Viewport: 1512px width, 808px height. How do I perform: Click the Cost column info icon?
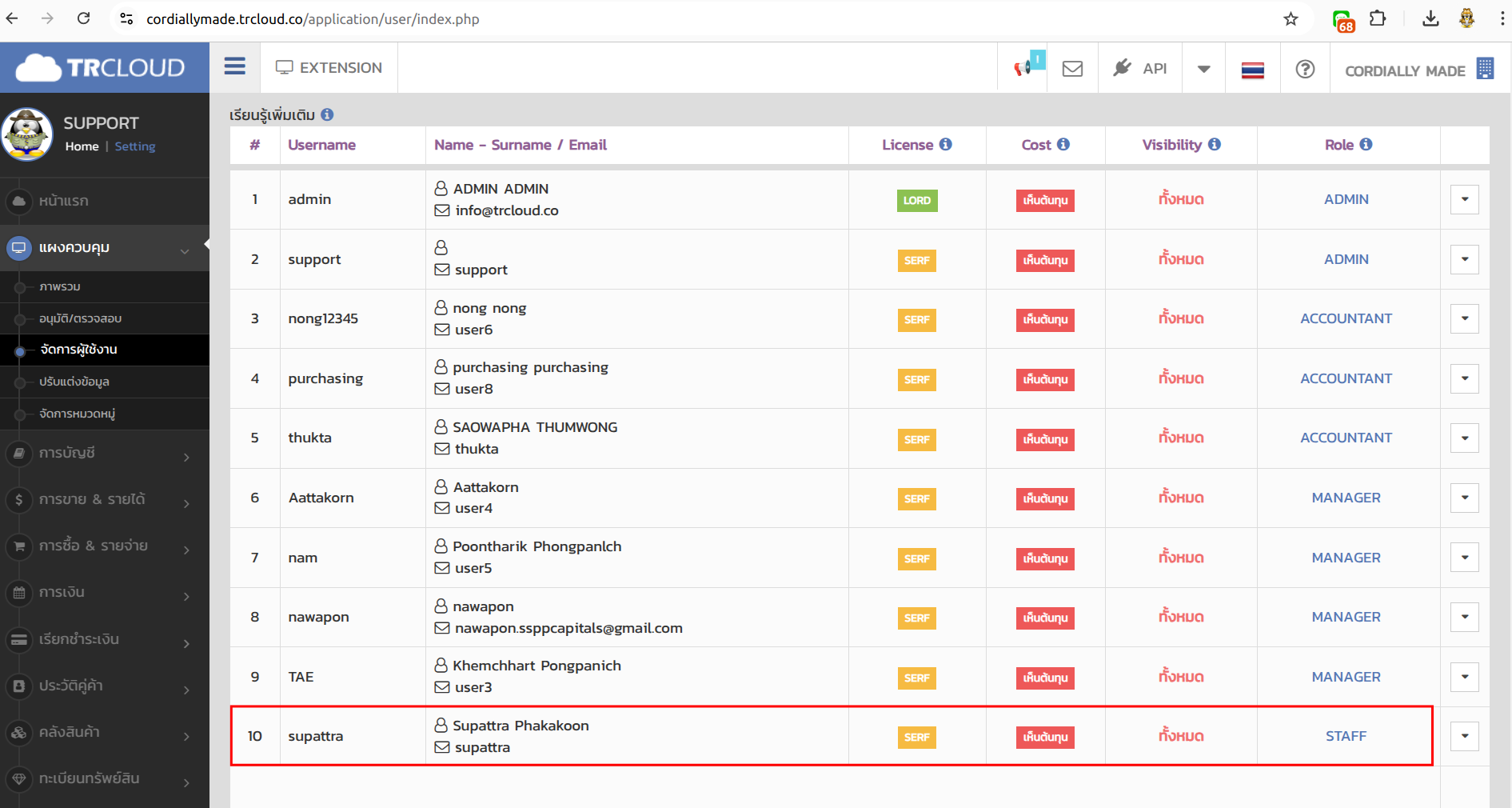(x=1063, y=144)
